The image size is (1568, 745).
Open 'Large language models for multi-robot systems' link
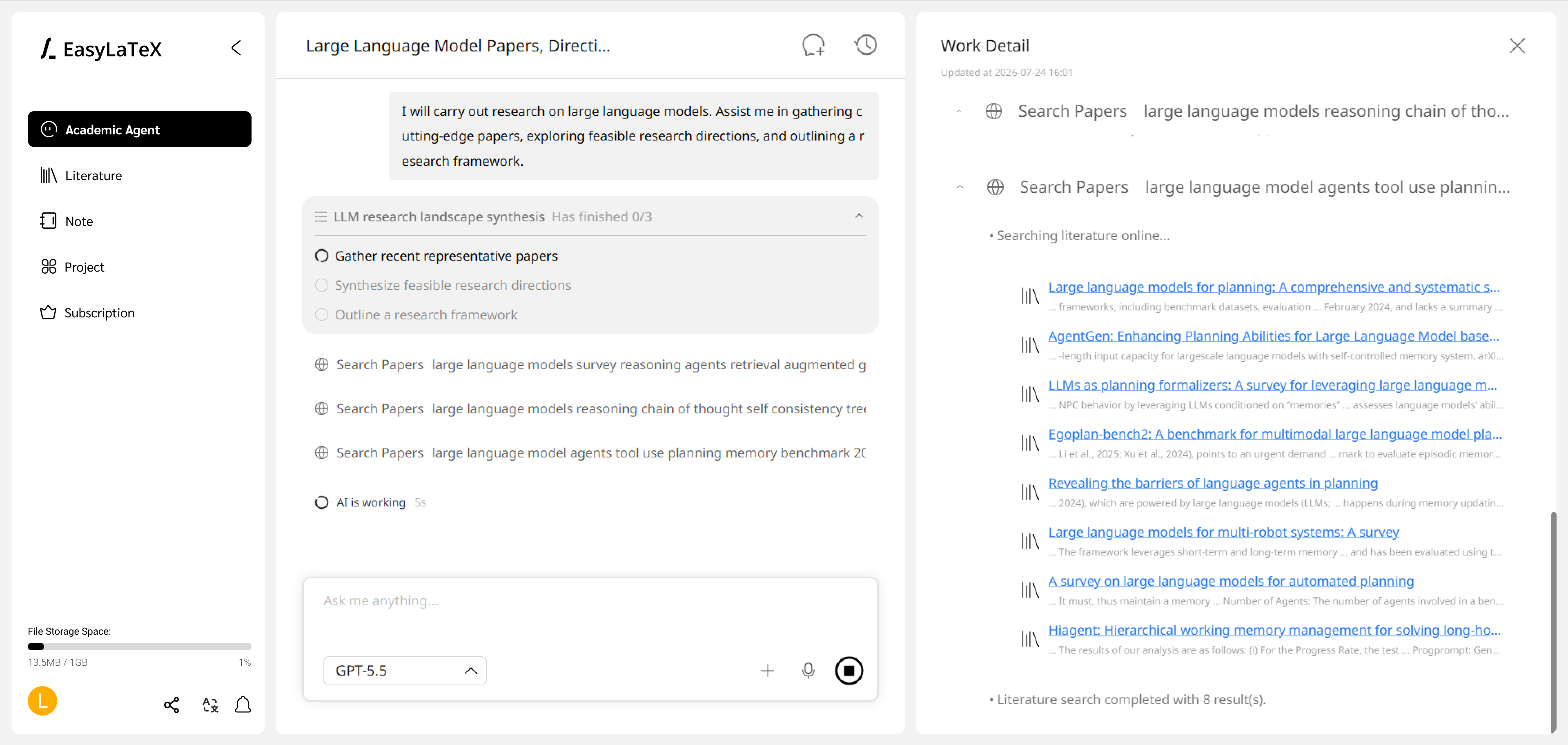click(1223, 532)
